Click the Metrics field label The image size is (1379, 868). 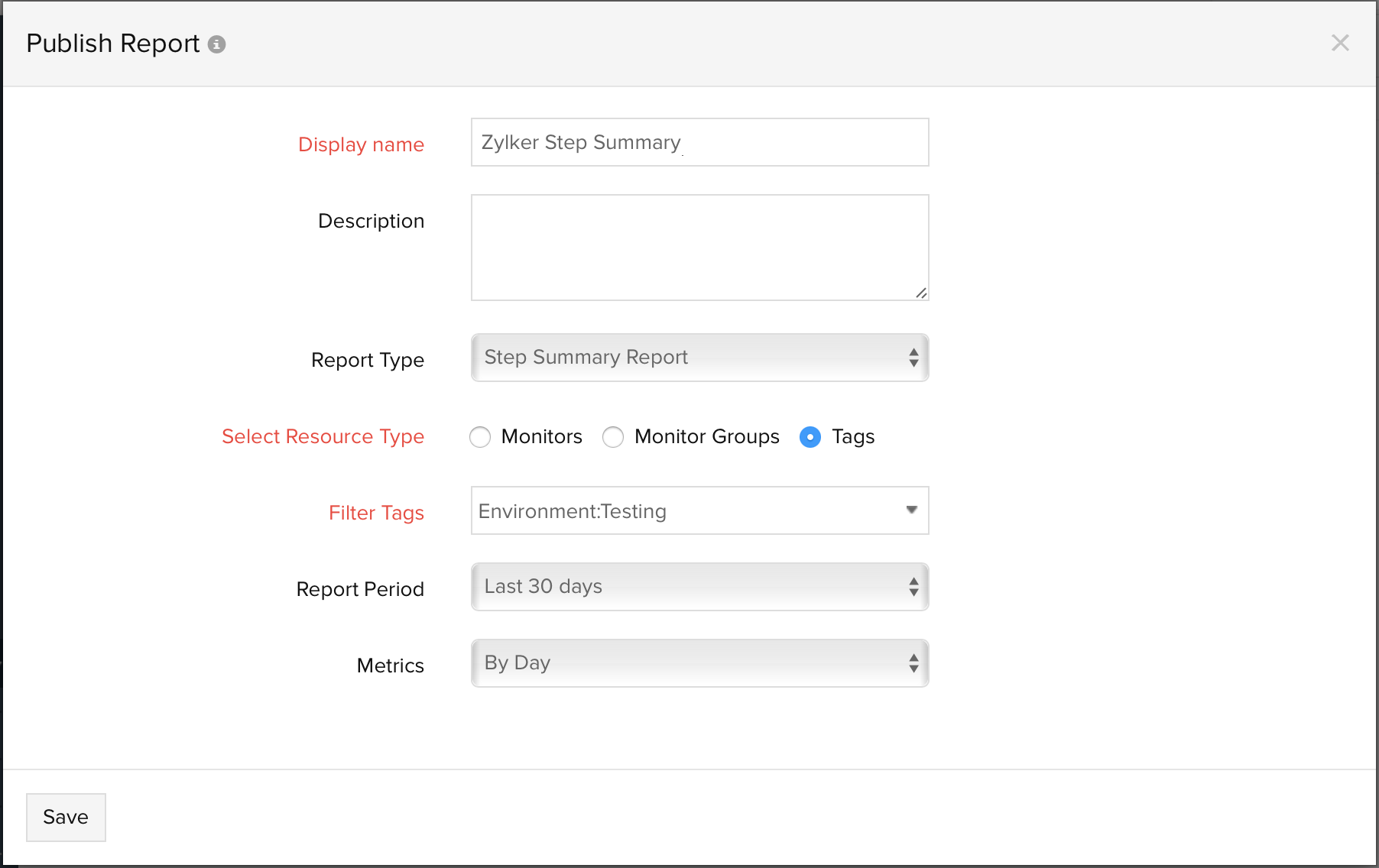coord(390,666)
